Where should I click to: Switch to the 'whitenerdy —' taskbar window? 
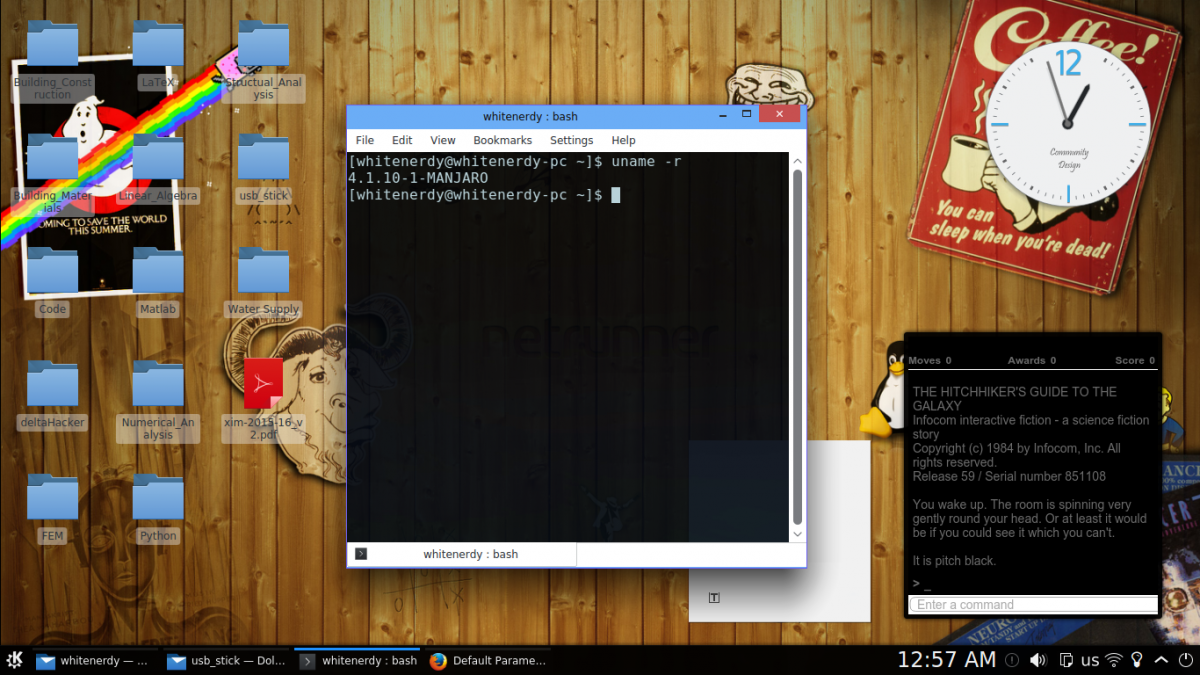93,660
